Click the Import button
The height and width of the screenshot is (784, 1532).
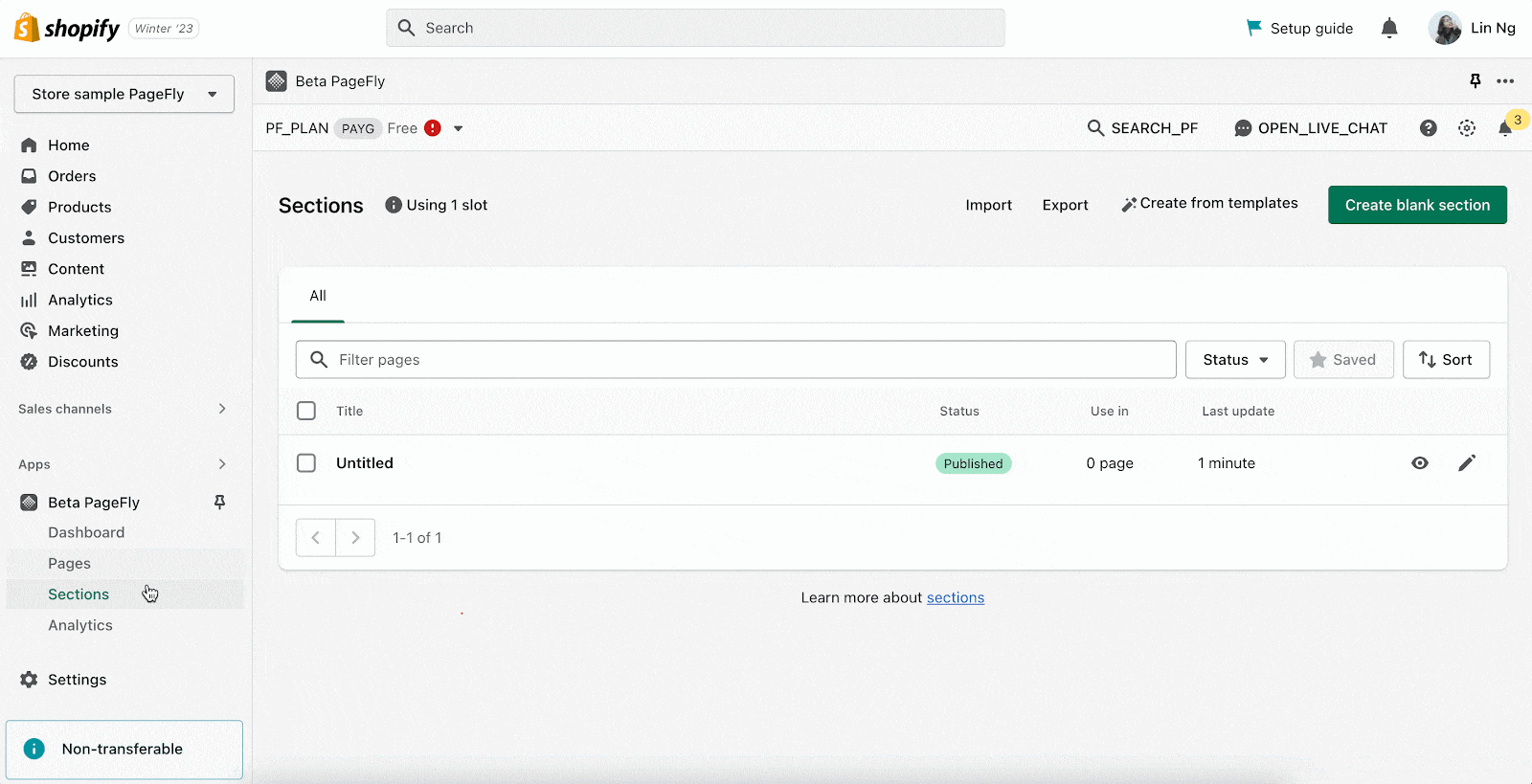coord(988,205)
